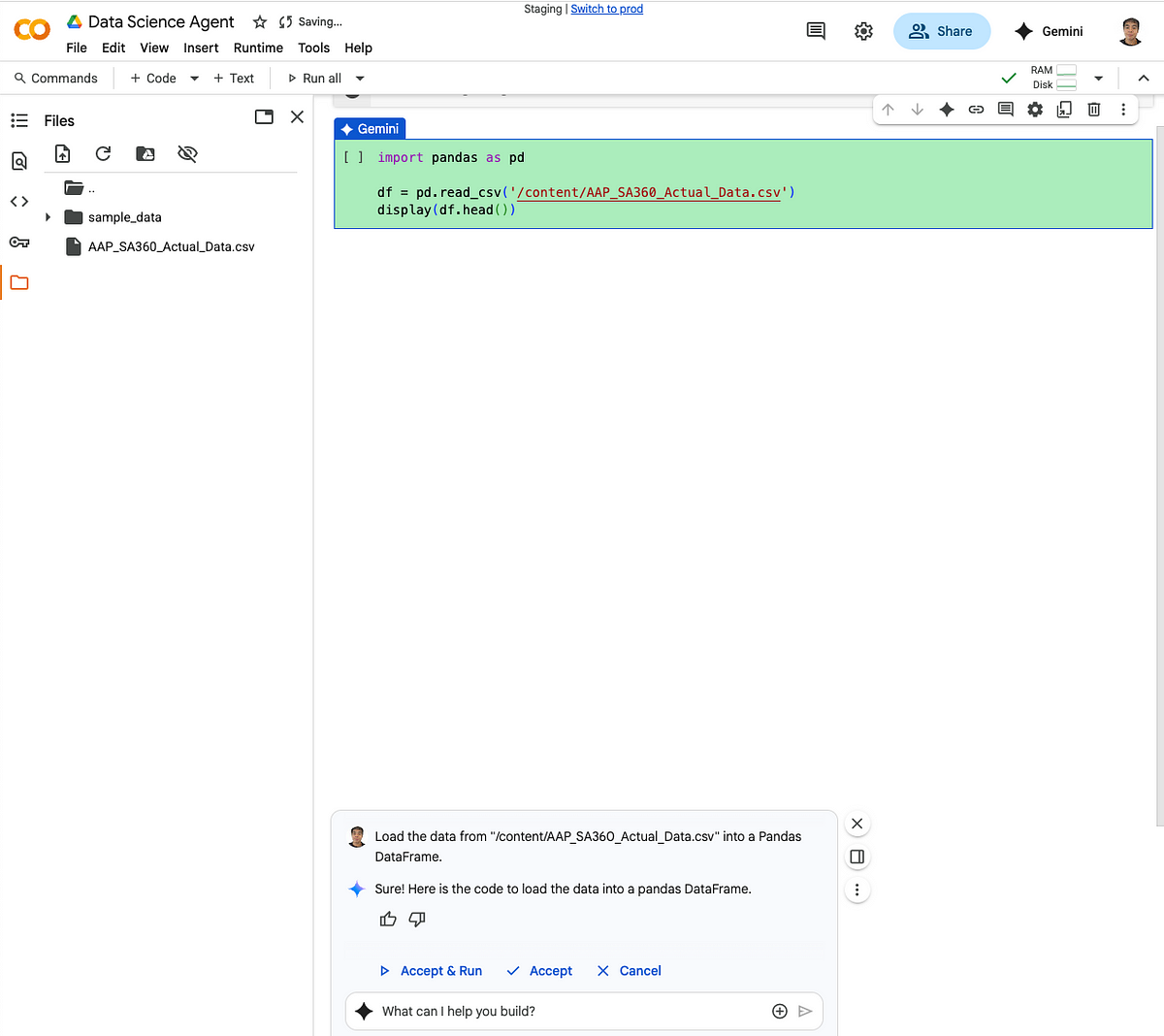The width and height of the screenshot is (1164, 1036).
Task: Add a new Text cell
Action: (x=234, y=78)
